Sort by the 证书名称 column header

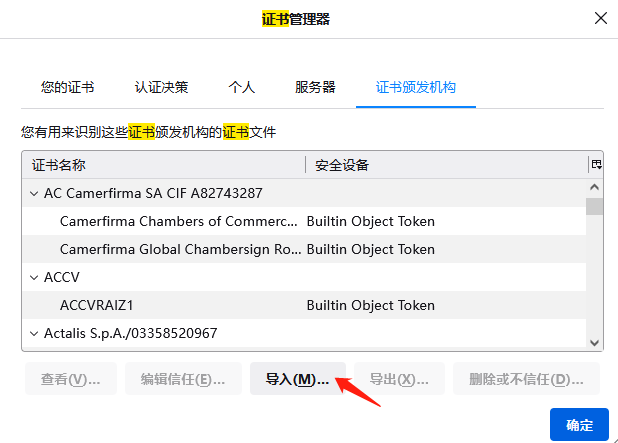click(x=164, y=165)
